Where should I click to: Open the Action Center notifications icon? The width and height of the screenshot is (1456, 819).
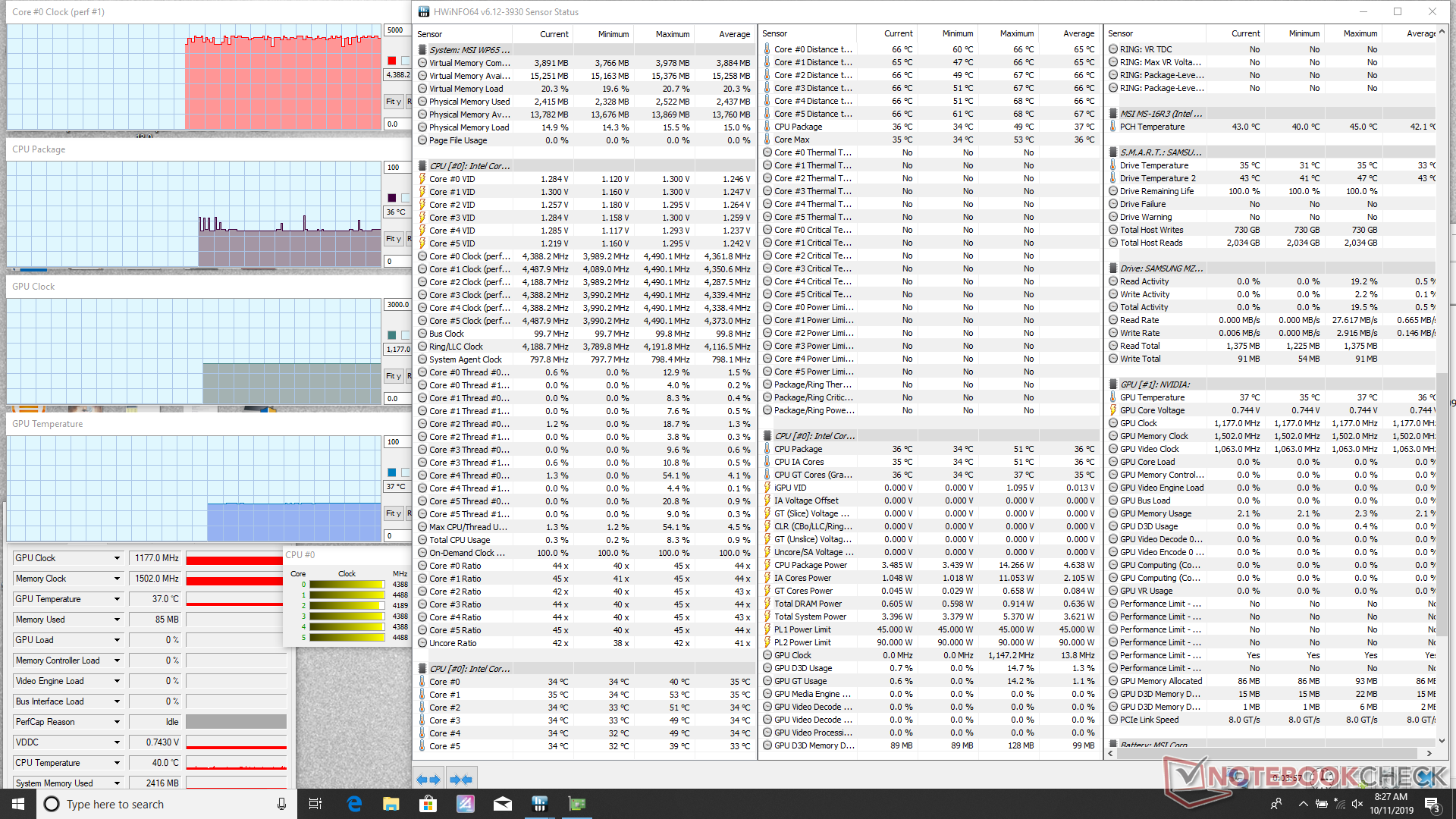(x=1432, y=805)
